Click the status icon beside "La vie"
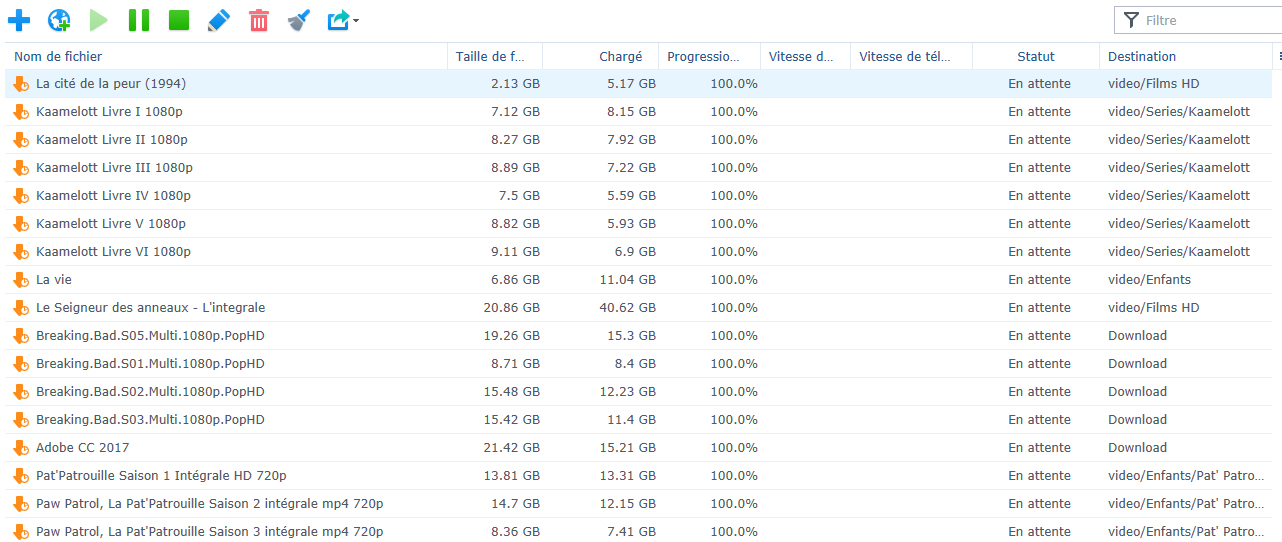 21,280
